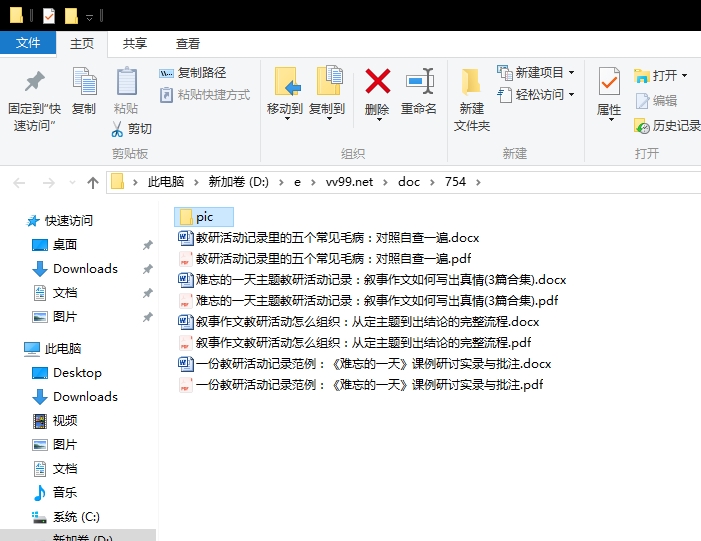701x541 pixels.
Task: Click the Up one level arrow
Action: click(93, 182)
